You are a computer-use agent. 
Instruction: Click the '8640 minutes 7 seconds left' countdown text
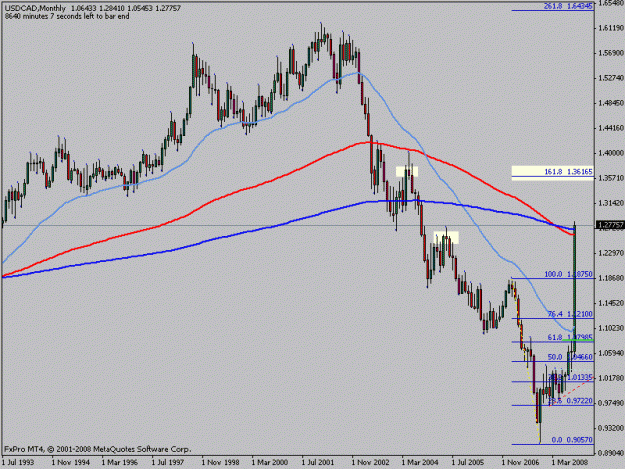click(67, 17)
